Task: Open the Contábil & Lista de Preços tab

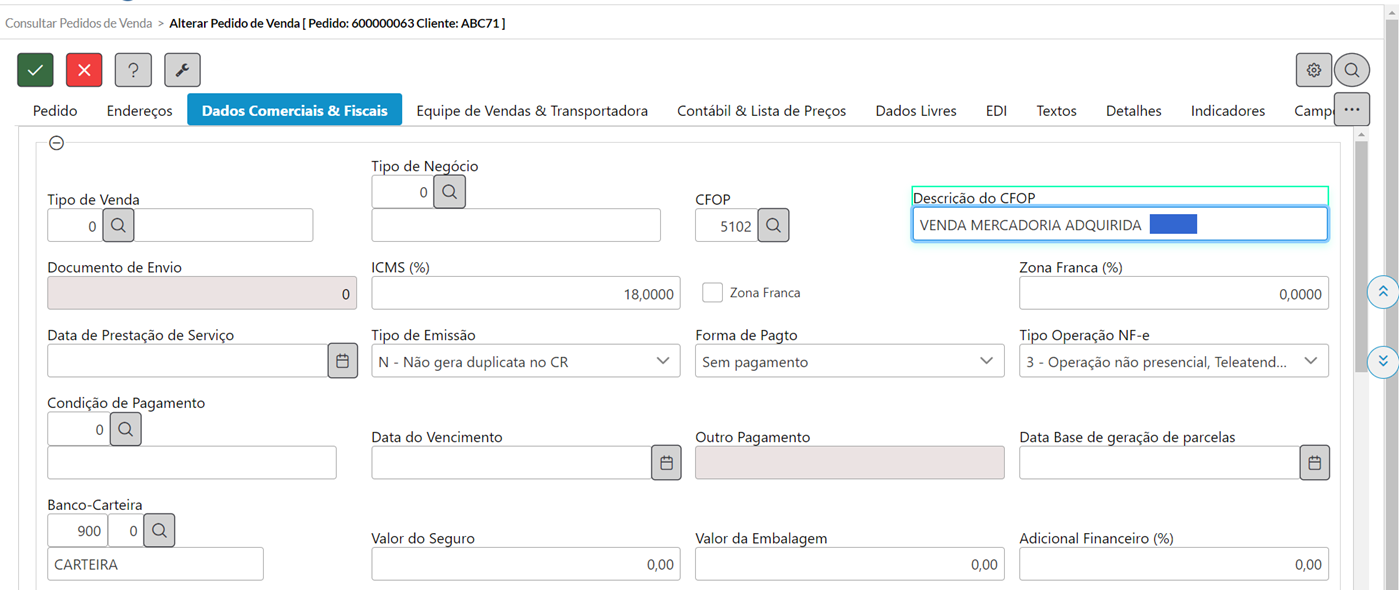Action: [x=762, y=111]
